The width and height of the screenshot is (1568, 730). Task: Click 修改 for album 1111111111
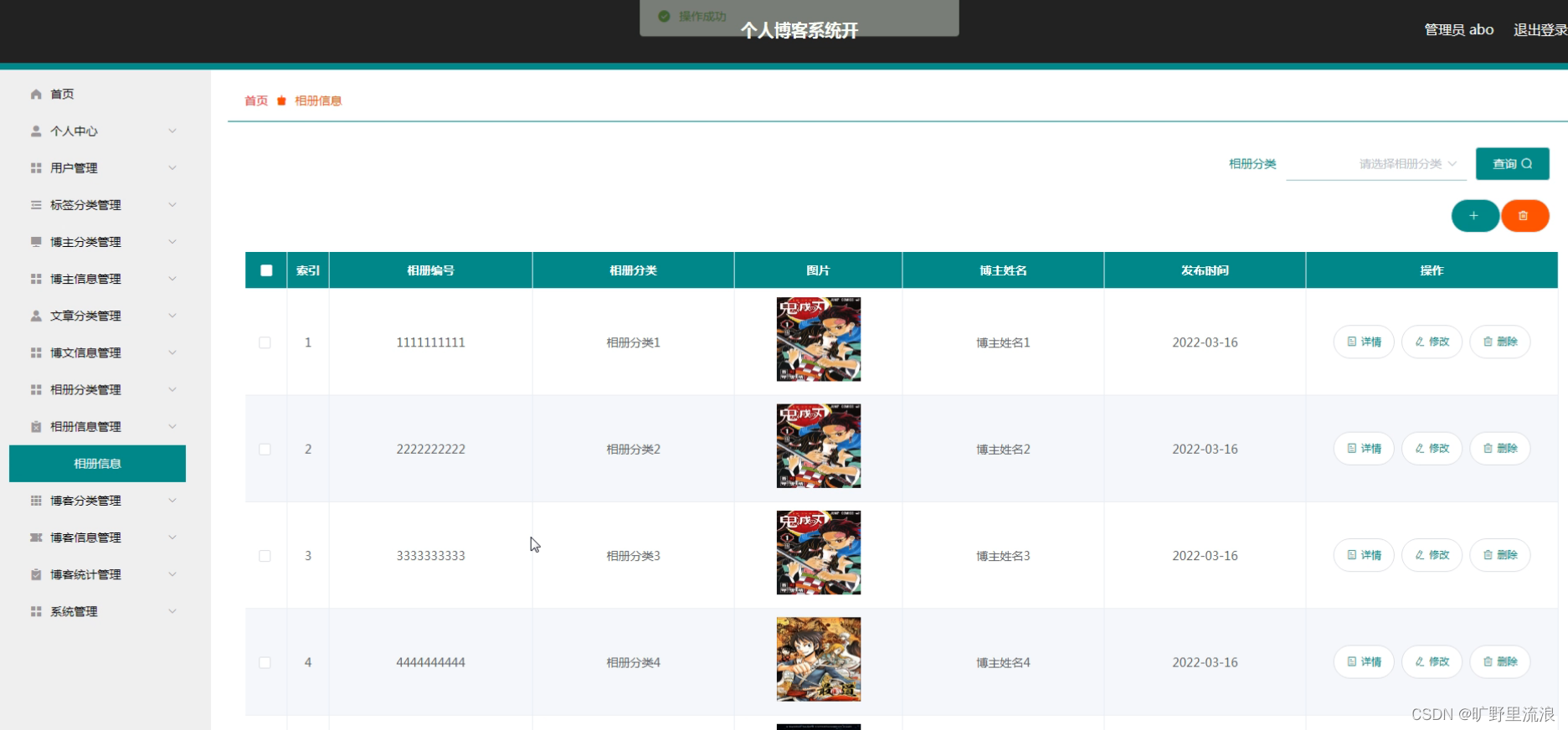click(1432, 342)
